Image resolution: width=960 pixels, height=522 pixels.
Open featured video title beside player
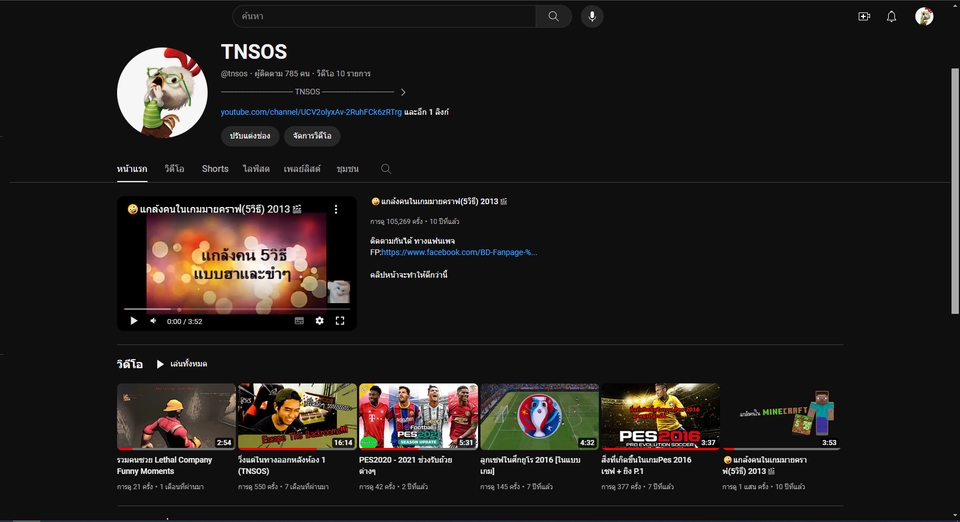pos(439,201)
